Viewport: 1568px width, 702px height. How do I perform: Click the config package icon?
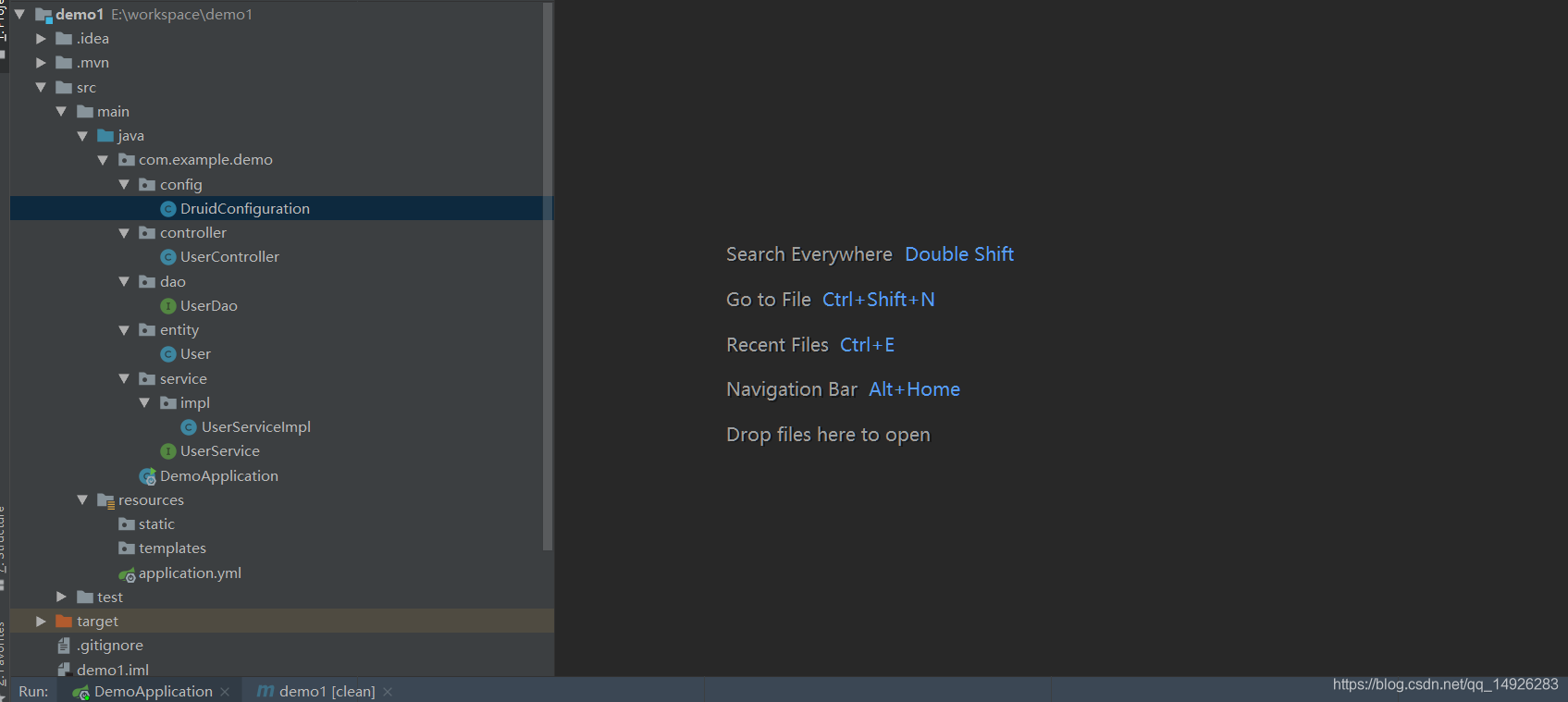[x=147, y=184]
